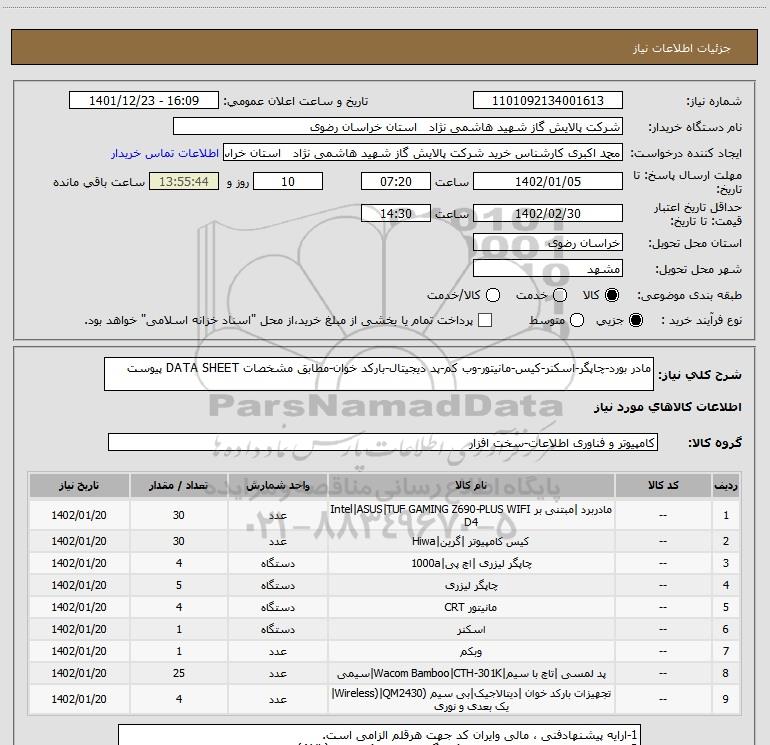The height and width of the screenshot is (745, 770).
Task: Click the شماره نیاز number field
Action: coord(547,102)
